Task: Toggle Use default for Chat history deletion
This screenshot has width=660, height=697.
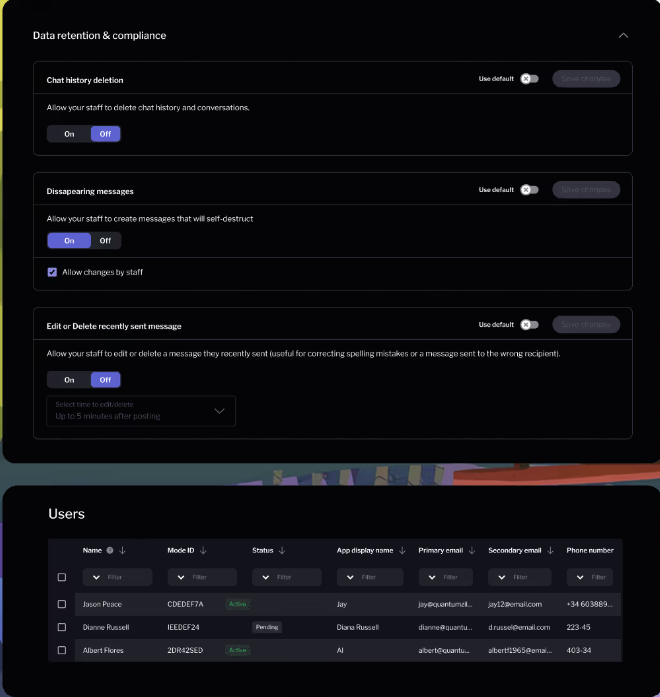Action: 529,78
